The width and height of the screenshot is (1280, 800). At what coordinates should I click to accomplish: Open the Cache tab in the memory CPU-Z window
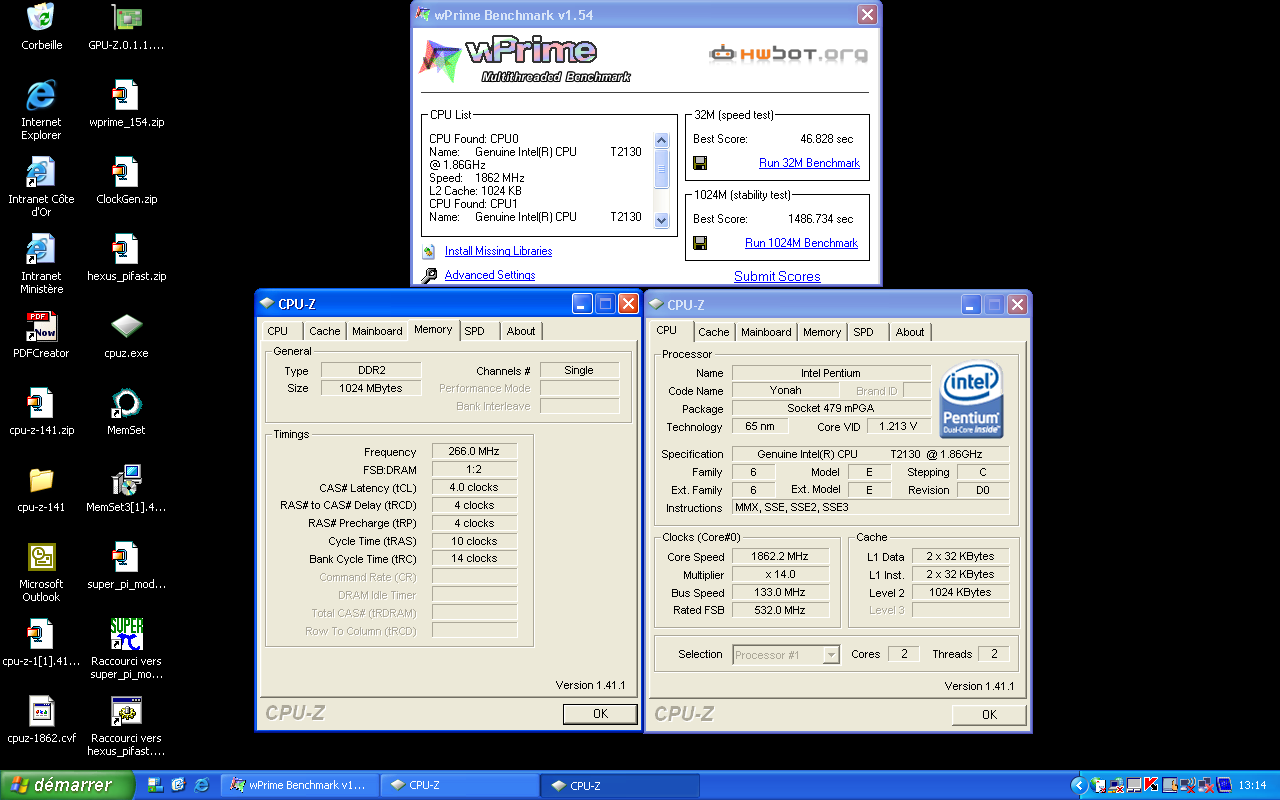(324, 331)
